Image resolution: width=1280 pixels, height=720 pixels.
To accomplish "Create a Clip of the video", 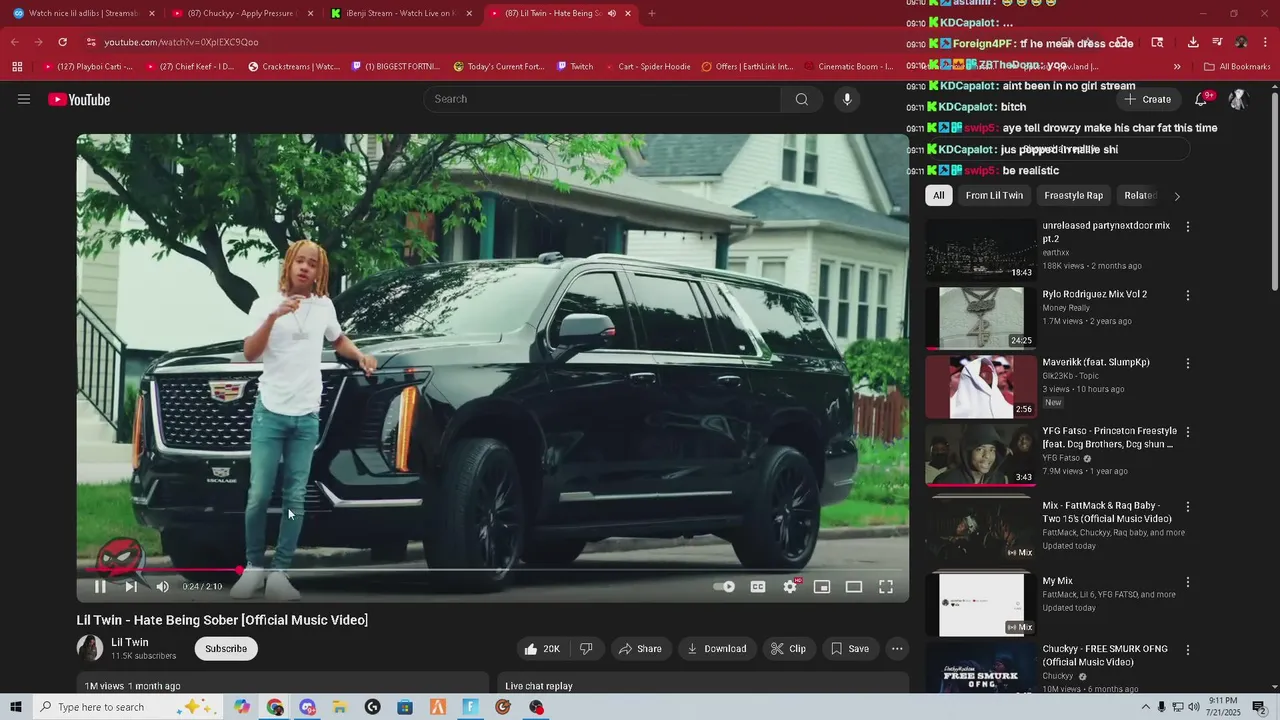I will [x=788, y=649].
